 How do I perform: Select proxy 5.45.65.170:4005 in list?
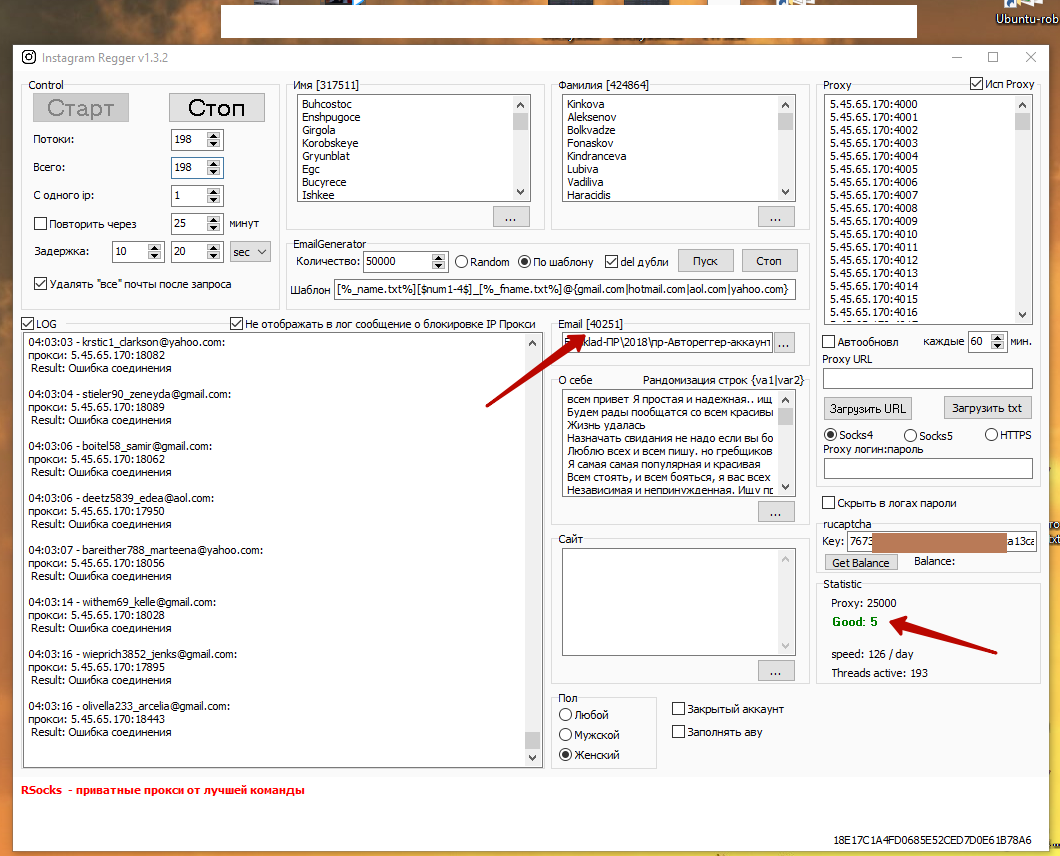tap(873, 169)
